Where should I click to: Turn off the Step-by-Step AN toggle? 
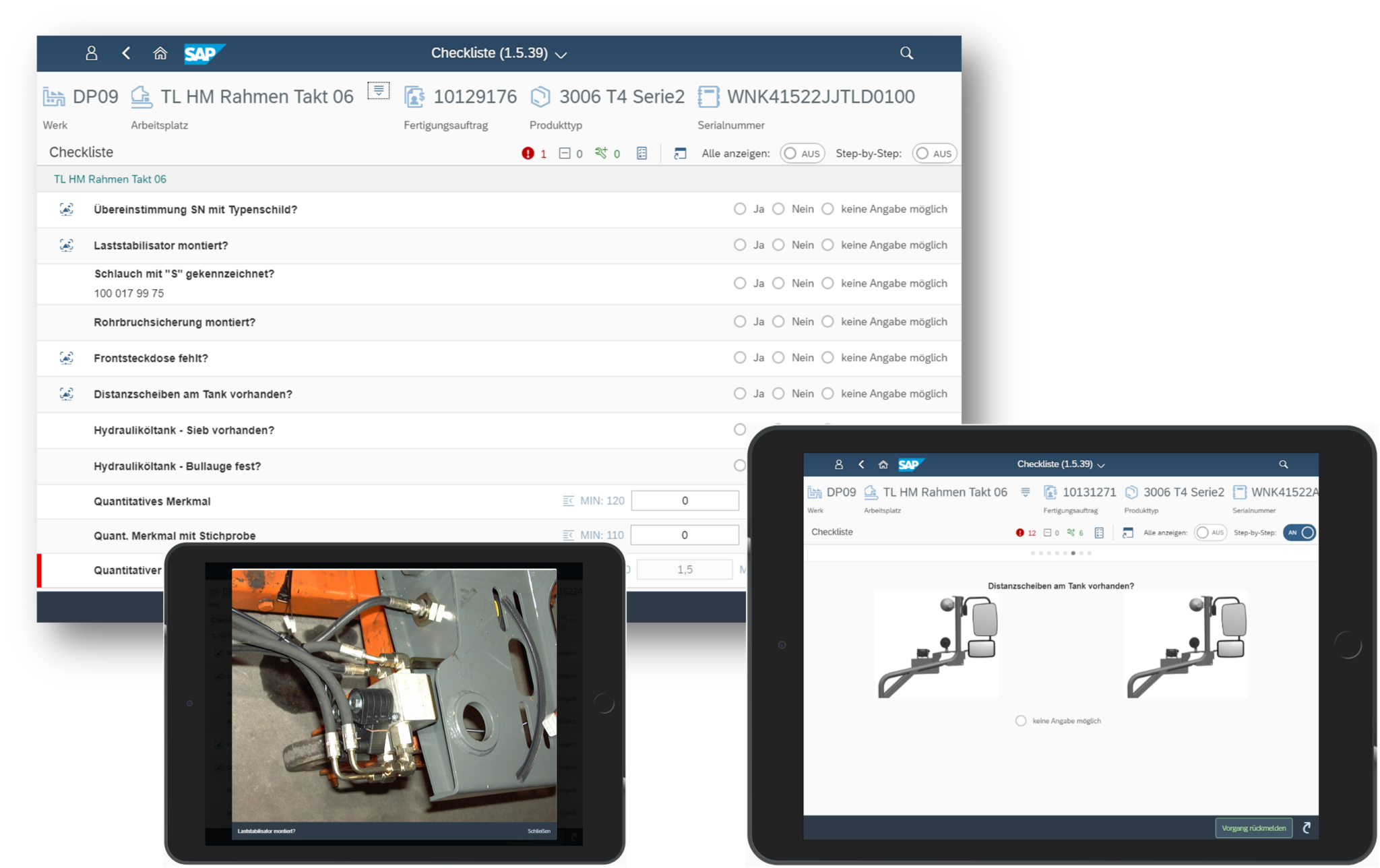click(x=1299, y=532)
